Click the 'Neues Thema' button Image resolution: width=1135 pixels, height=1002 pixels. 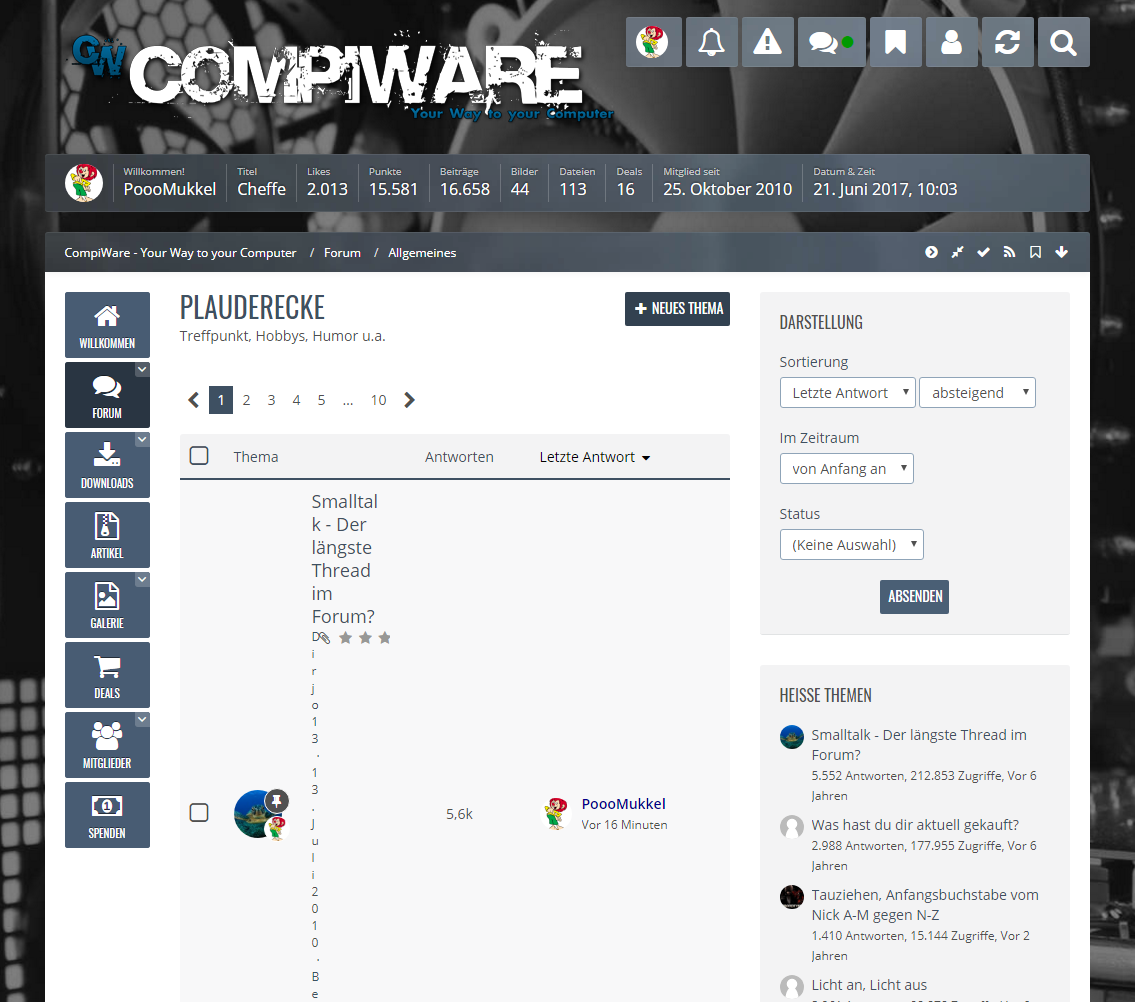[x=677, y=309]
